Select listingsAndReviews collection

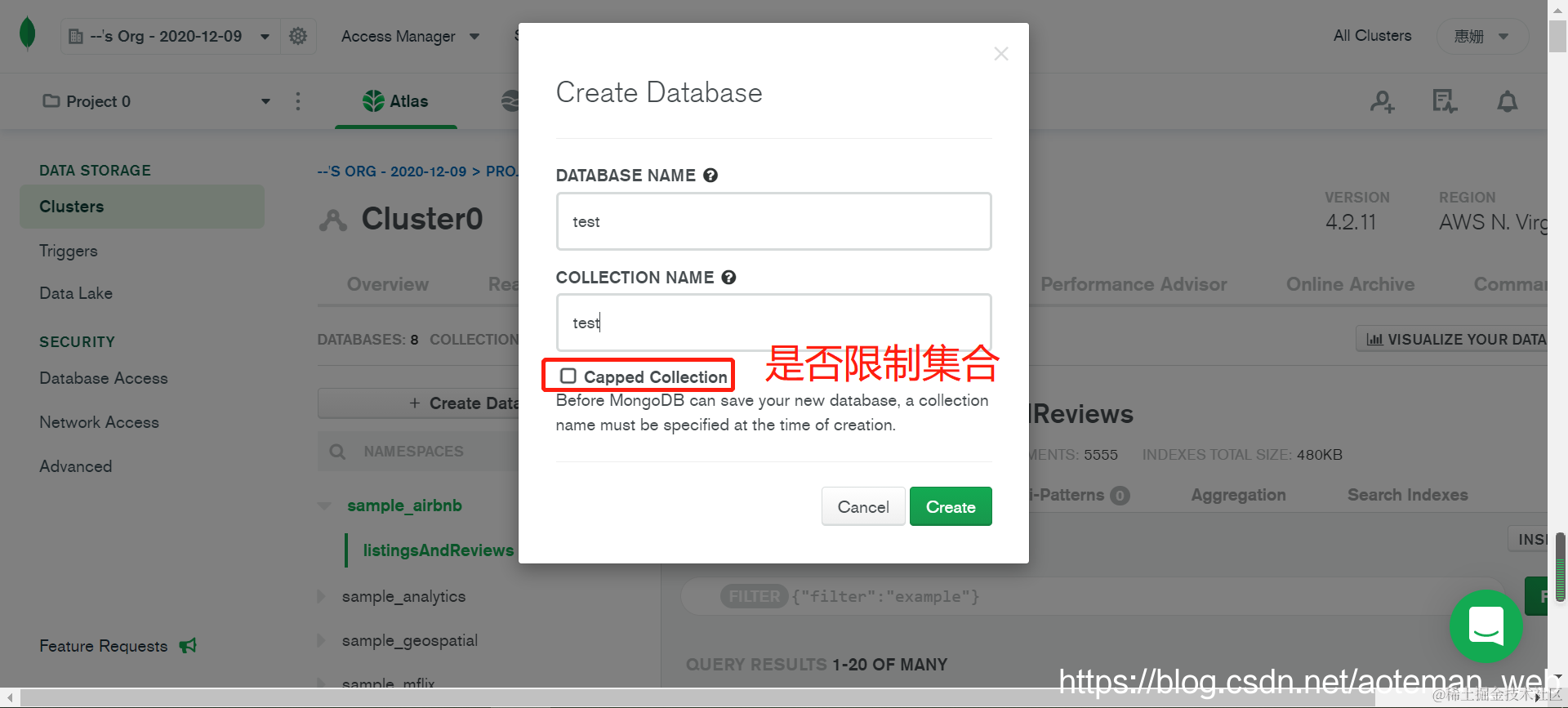click(x=439, y=550)
